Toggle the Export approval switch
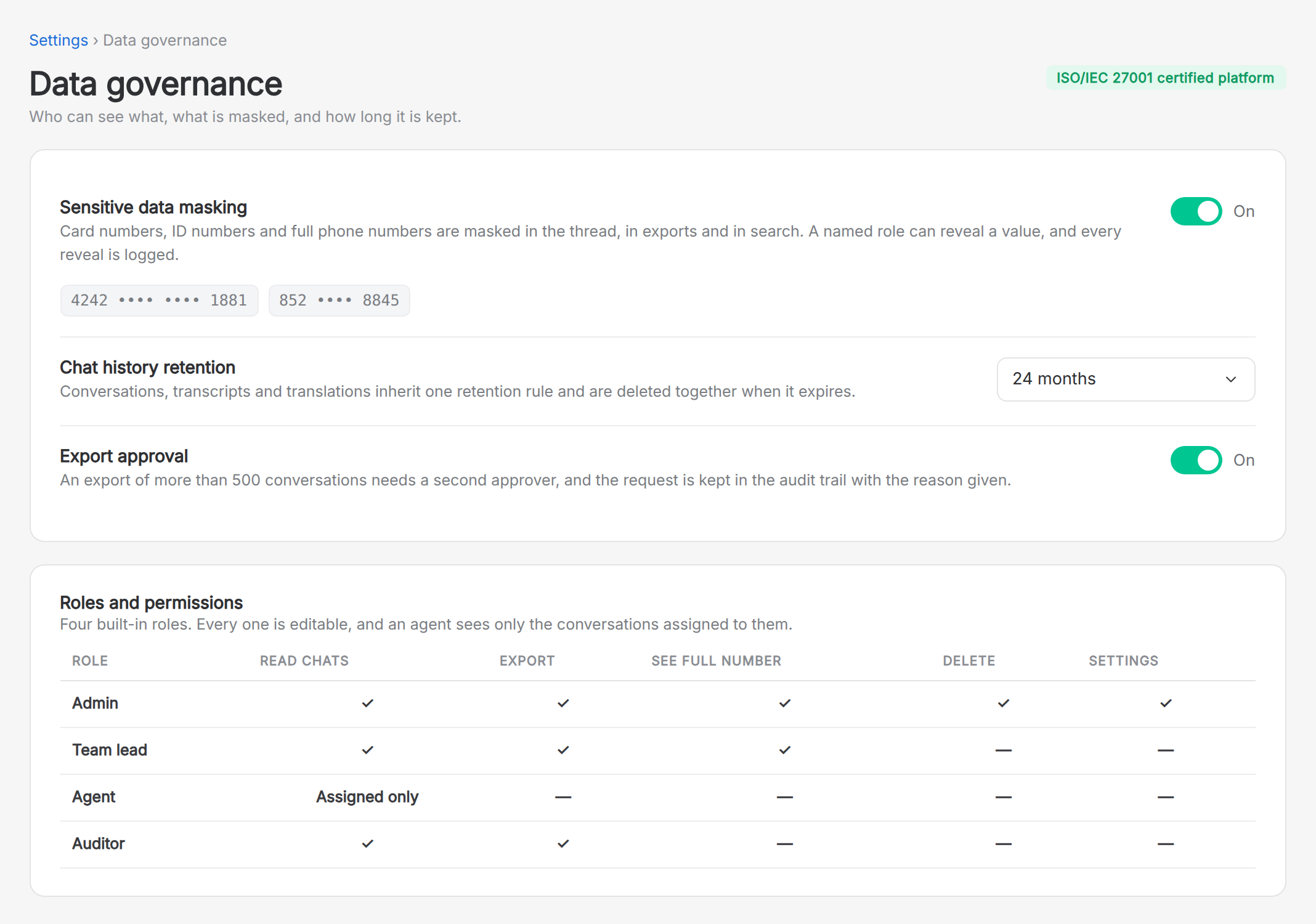Viewport: 1316px width, 924px height. (1196, 460)
